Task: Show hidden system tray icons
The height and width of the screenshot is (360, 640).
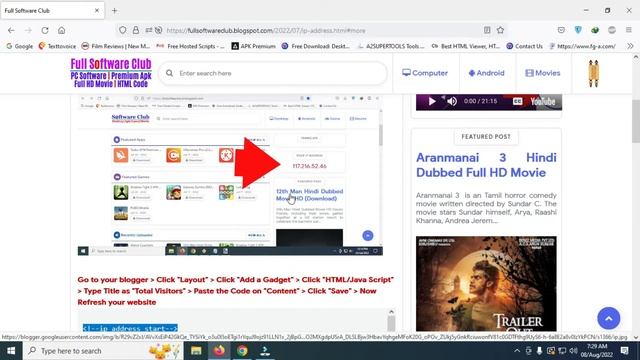Action: click(517, 351)
